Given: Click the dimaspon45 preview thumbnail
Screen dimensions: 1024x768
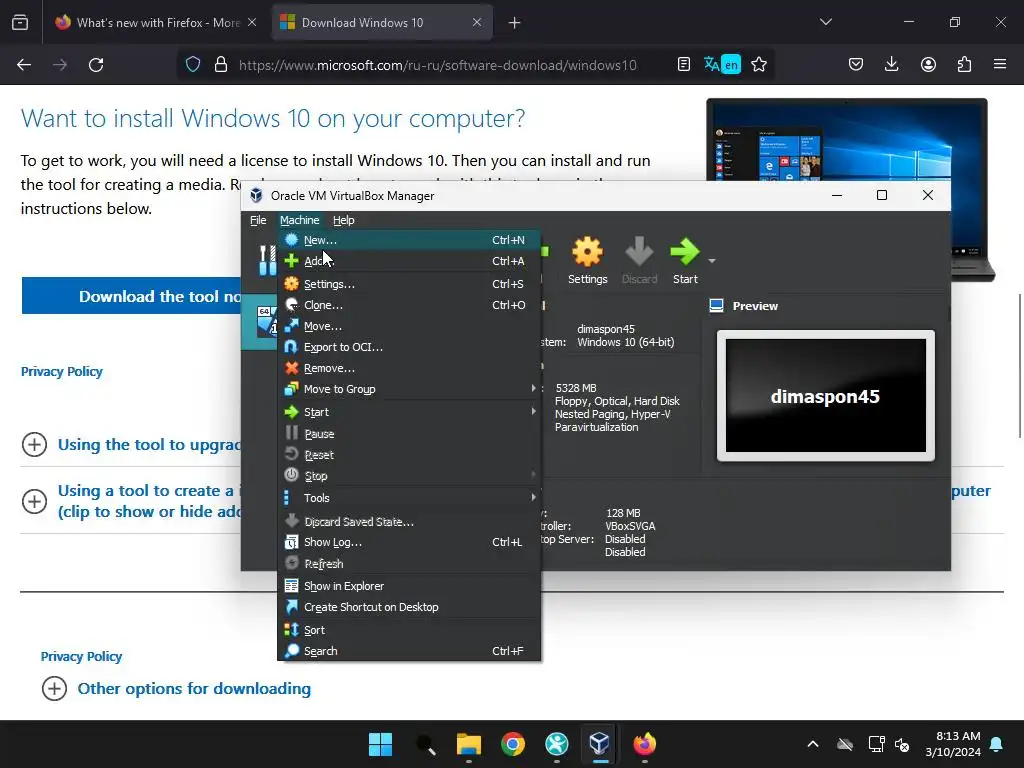Looking at the screenshot, I should point(825,396).
